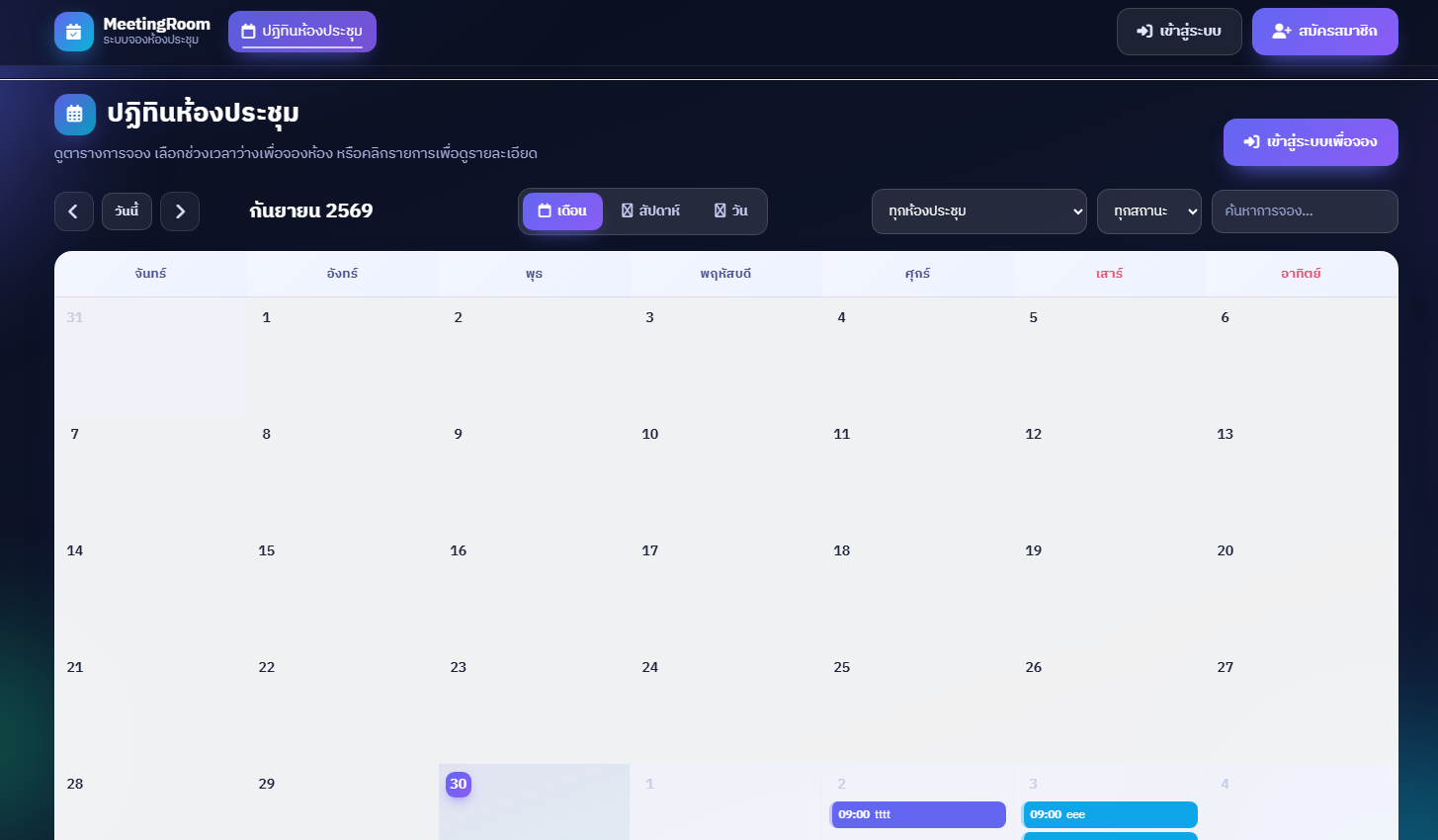The height and width of the screenshot is (840, 1438).
Task: Open the 09:00 eee booking event
Action: pos(1110,814)
